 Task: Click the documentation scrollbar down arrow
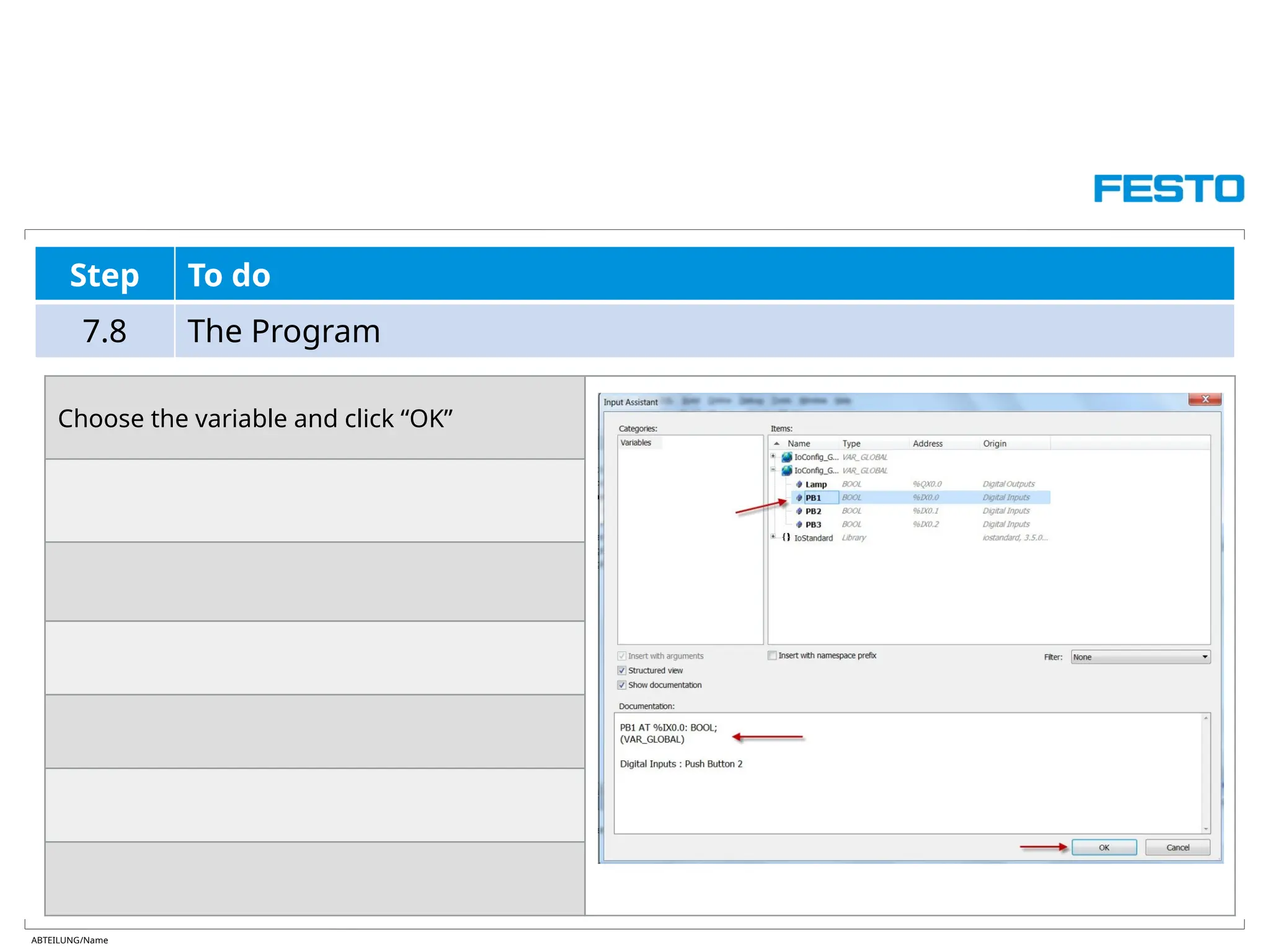(x=1206, y=829)
